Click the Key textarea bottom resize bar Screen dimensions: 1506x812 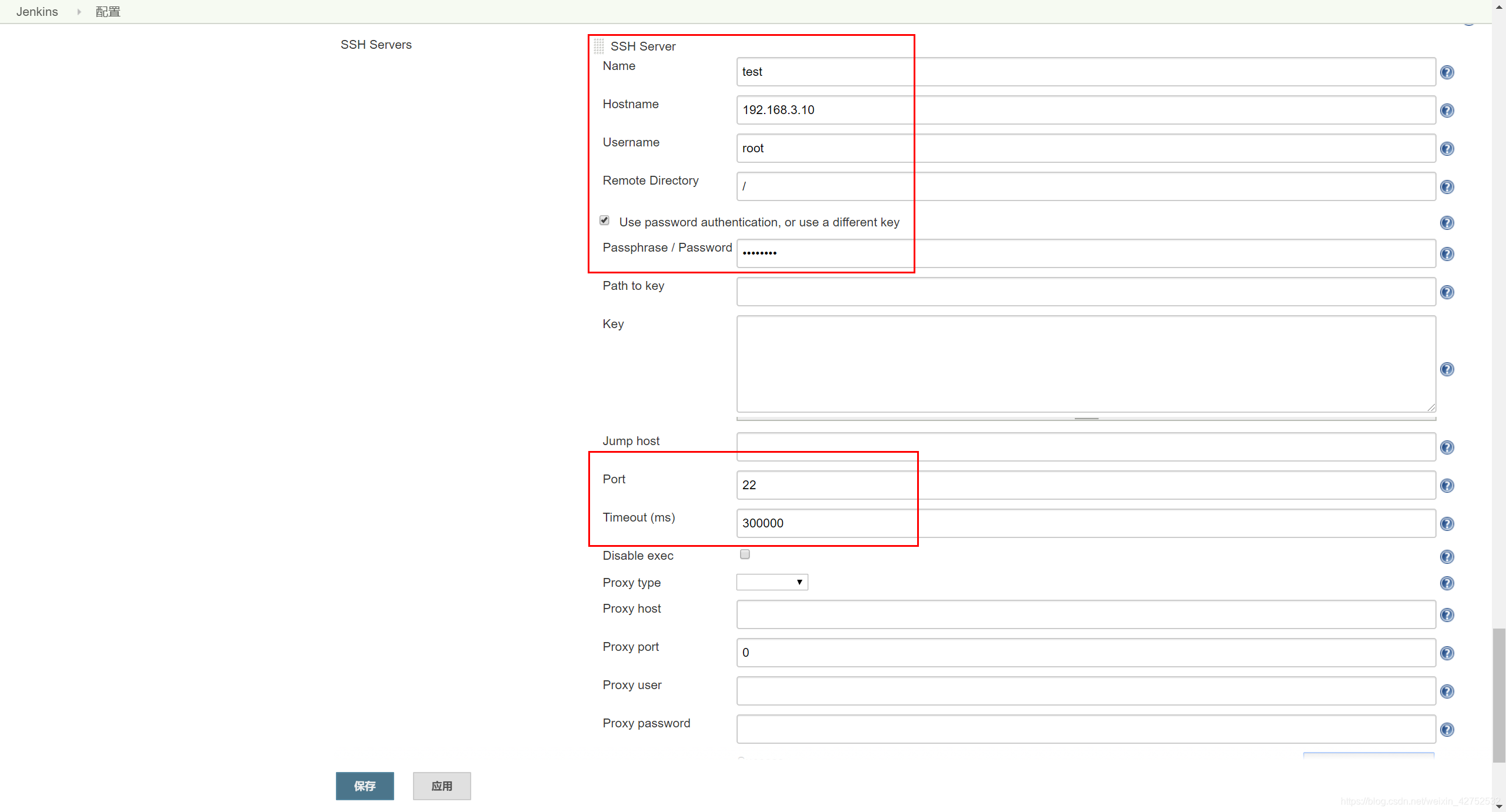click(1086, 419)
